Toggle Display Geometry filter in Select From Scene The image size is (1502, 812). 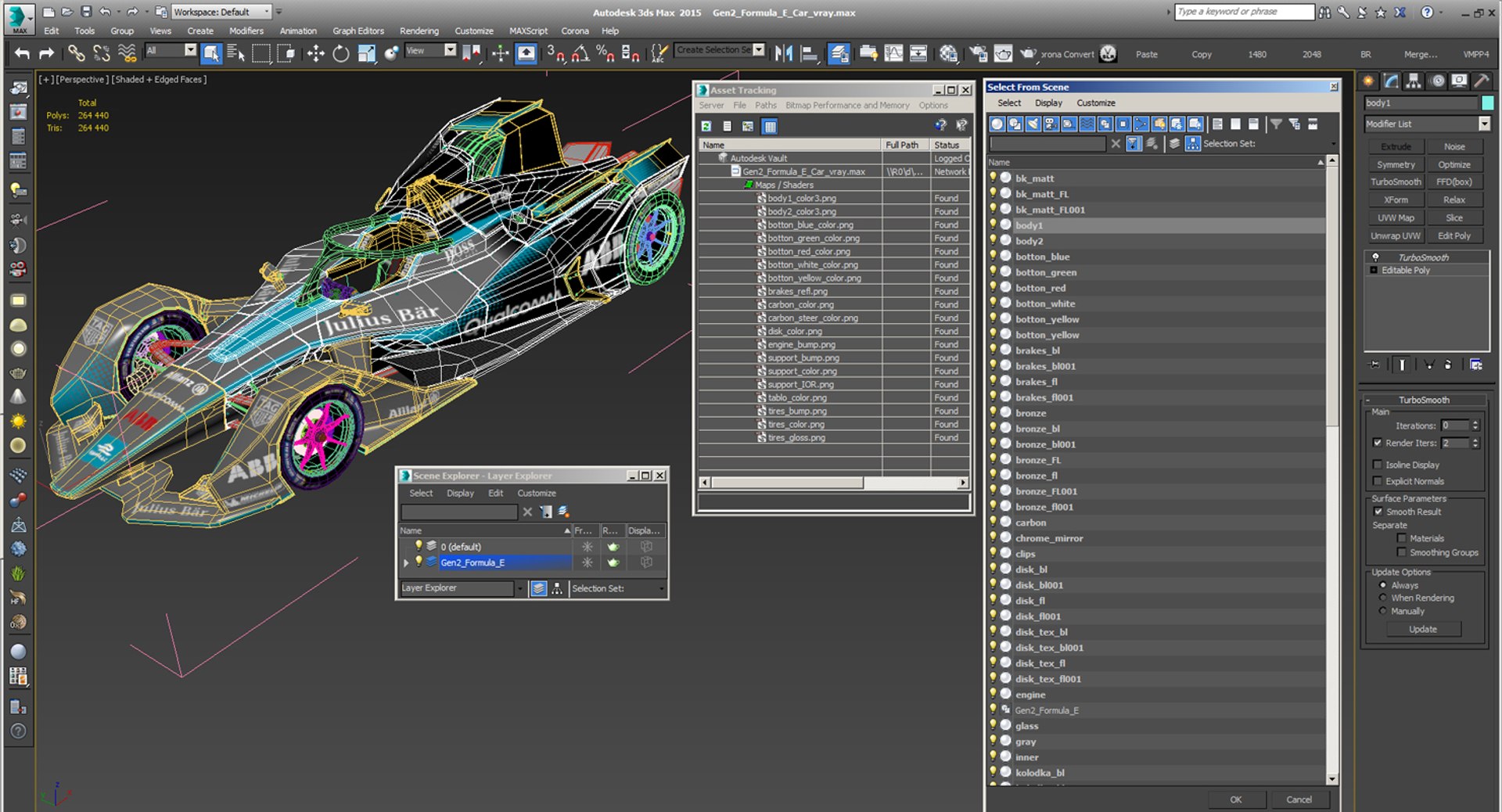[997, 124]
